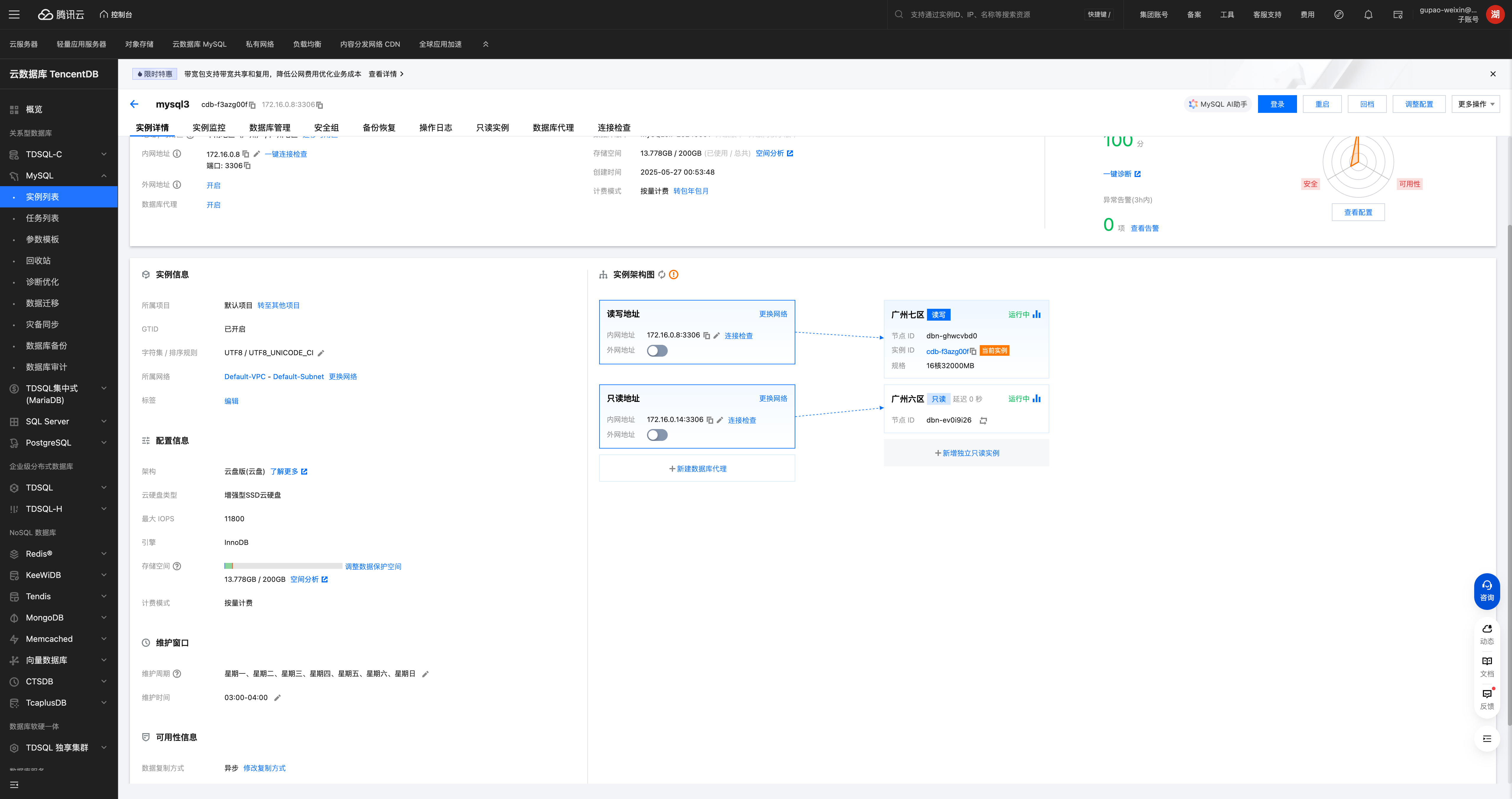Switch to the 安全组 tab
The width and height of the screenshot is (1512, 799).
pos(326,127)
